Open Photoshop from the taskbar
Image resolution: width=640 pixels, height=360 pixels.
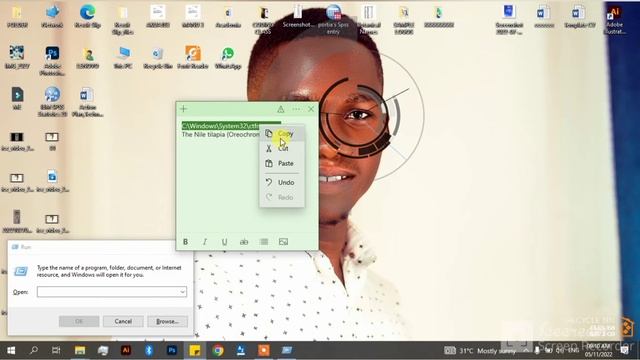pyautogui.click(x=172, y=350)
